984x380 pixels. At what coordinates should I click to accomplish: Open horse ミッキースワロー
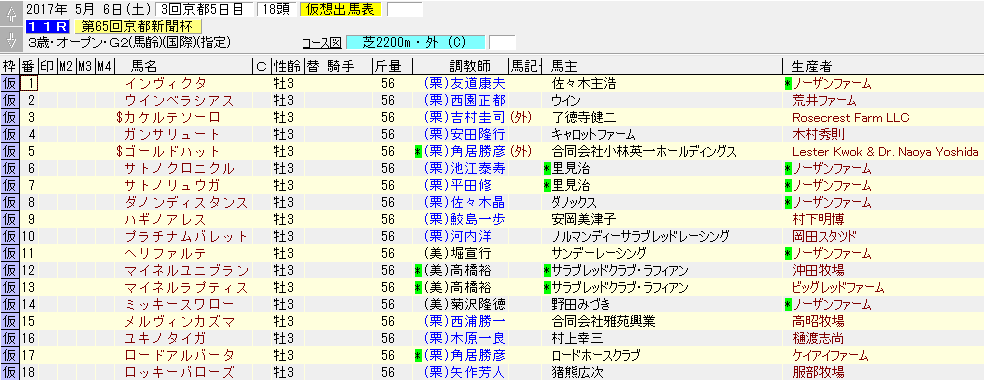point(179,304)
